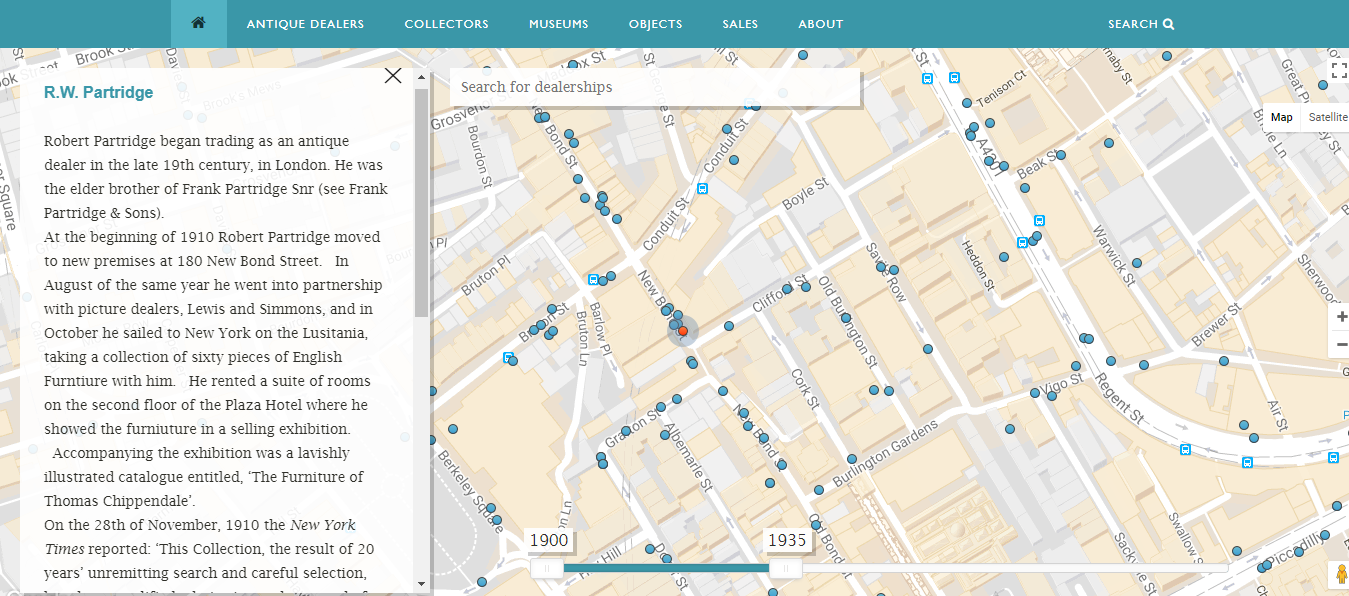Switch to Map view type
This screenshot has height=596, width=1349.
(1281, 117)
